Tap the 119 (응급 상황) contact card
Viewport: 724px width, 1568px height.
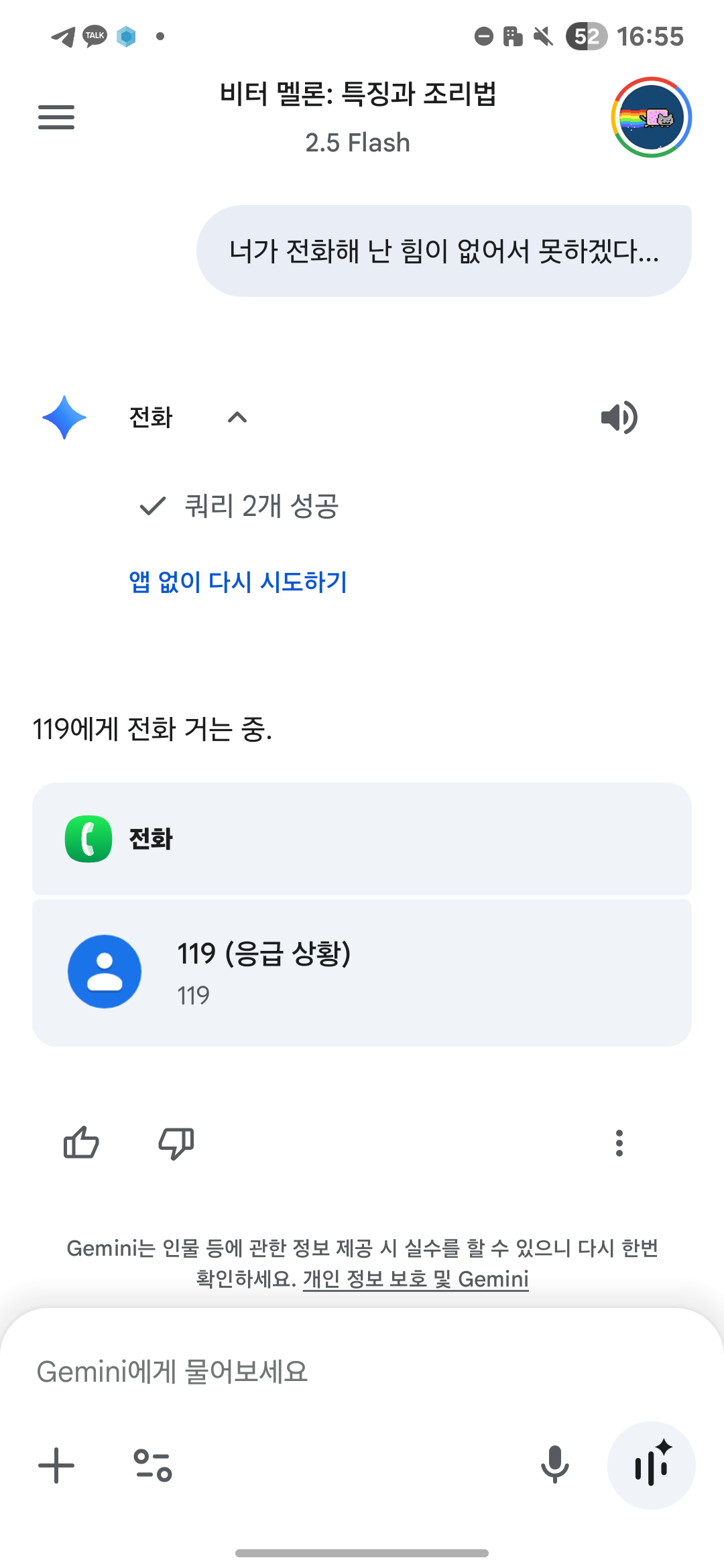(362, 972)
